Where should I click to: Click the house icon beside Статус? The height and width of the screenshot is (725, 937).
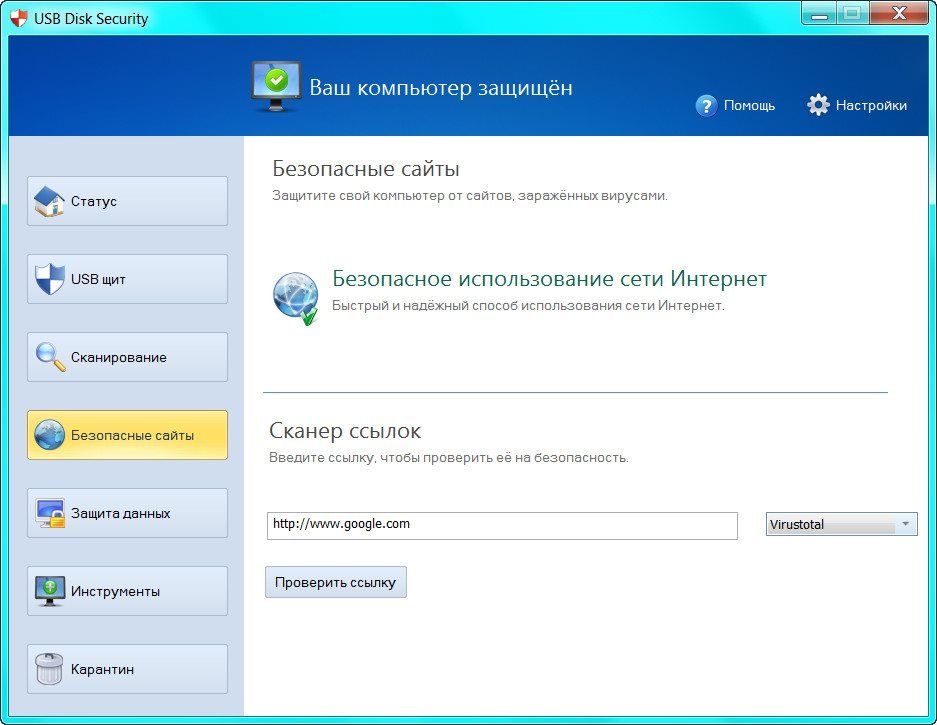point(49,201)
